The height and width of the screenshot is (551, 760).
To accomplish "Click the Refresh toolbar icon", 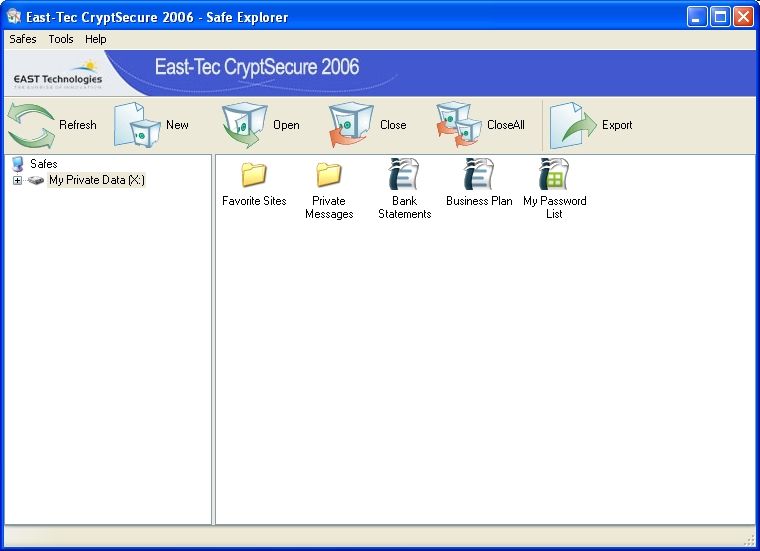I will 32,126.
